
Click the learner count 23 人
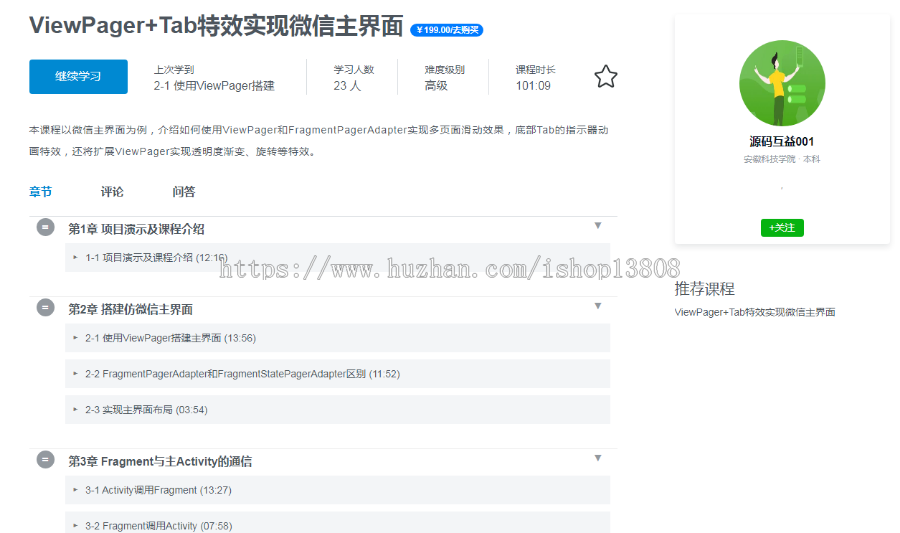[x=347, y=85]
